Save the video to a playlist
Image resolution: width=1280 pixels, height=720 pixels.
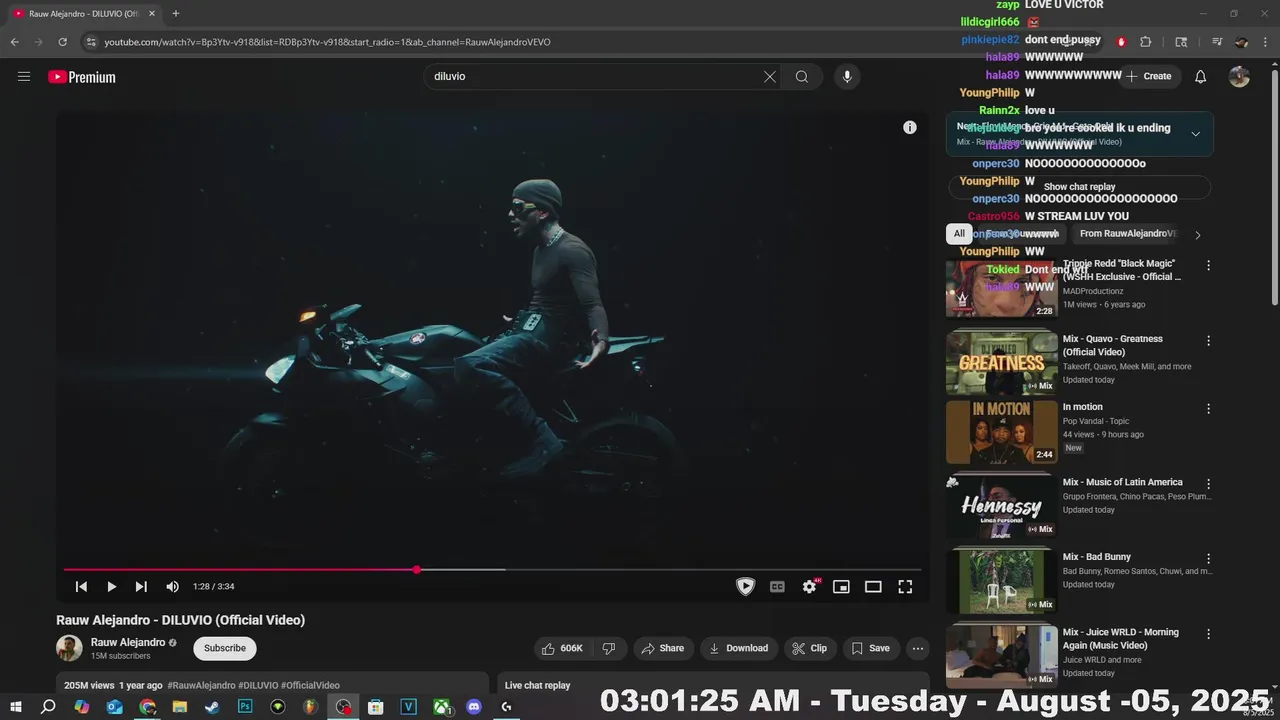tap(871, 648)
